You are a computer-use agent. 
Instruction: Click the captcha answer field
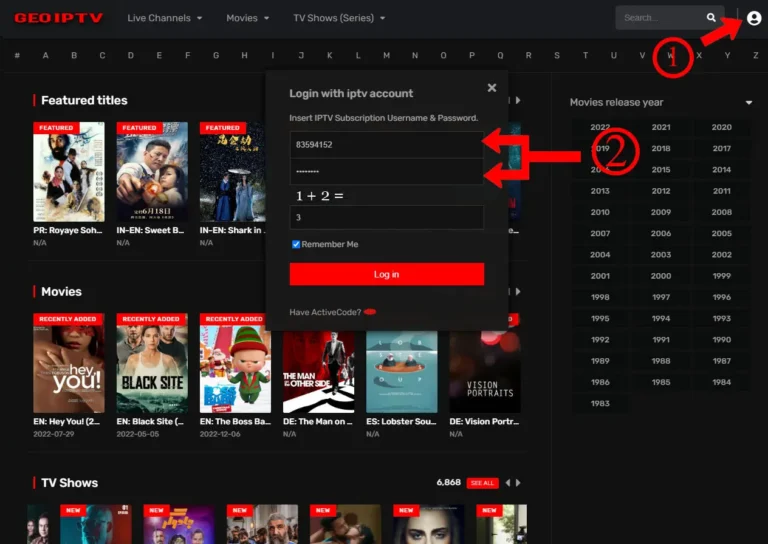tap(386, 217)
